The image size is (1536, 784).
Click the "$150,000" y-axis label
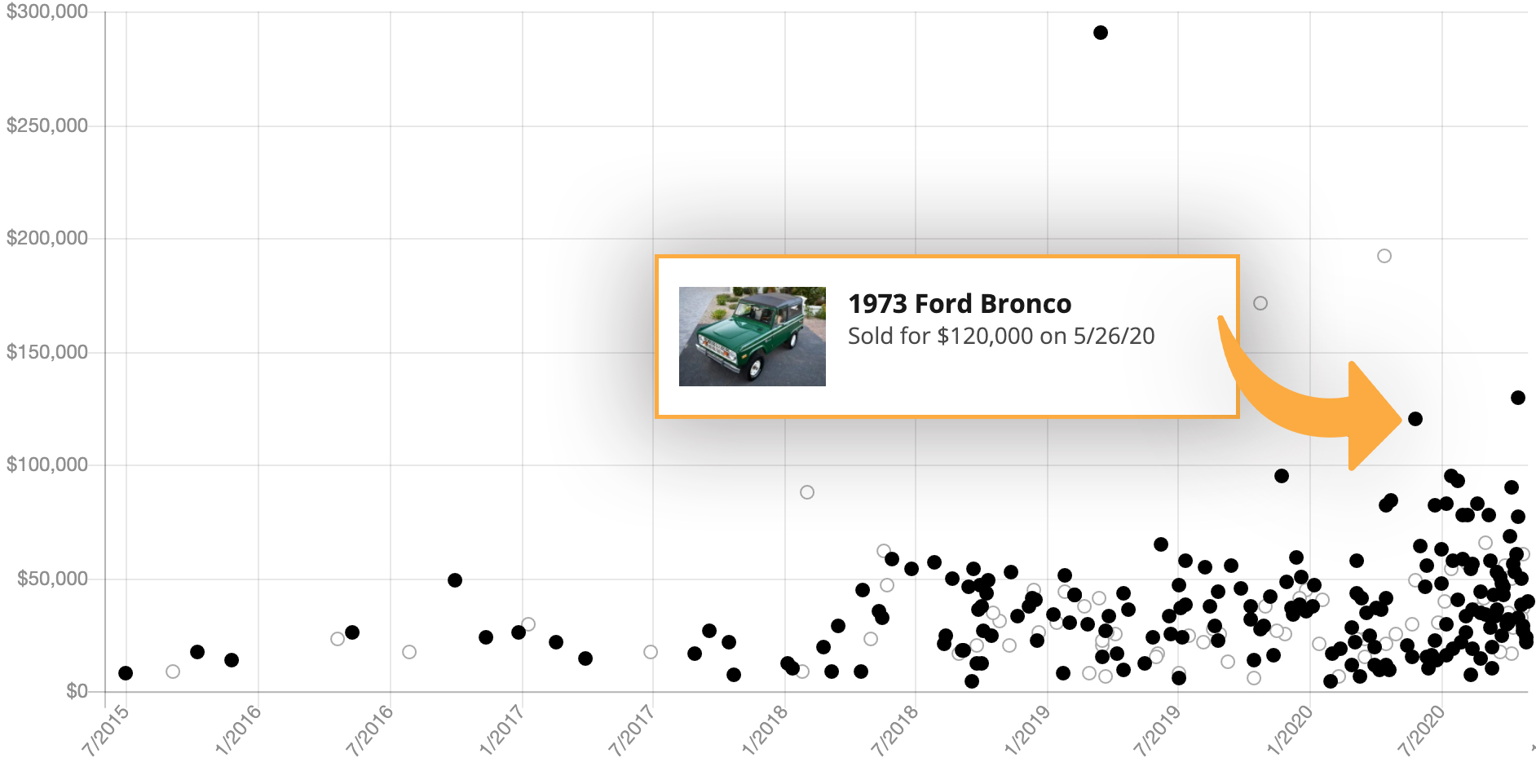click(x=47, y=352)
